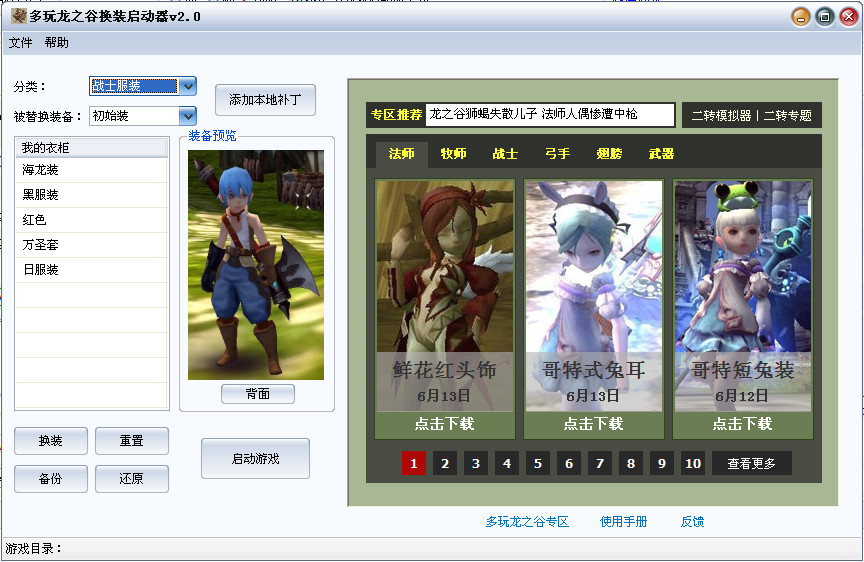Click the 添加本地补丁 button
The width and height of the screenshot is (864, 562).
coord(265,100)
